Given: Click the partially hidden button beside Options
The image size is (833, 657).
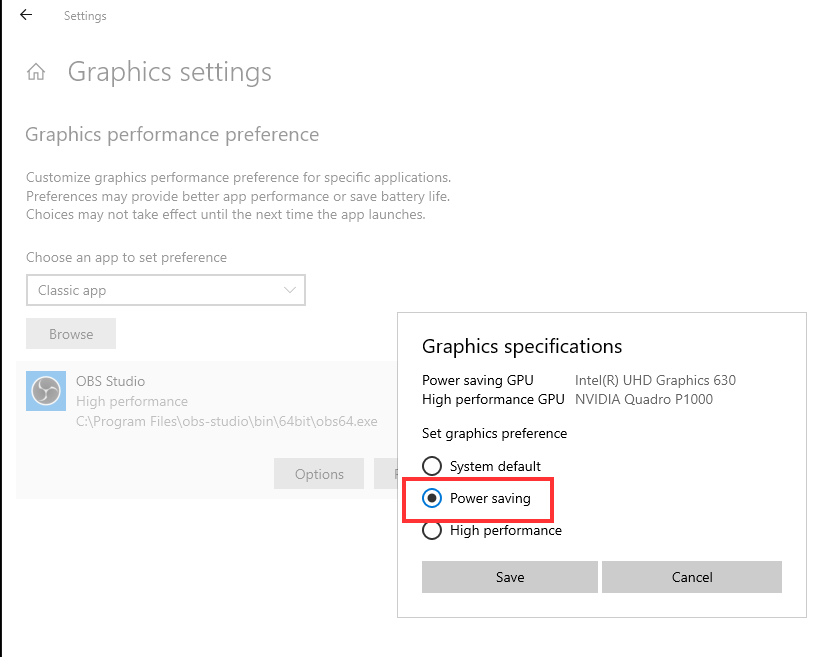Looking at the screenshot, I should [385, 474].
